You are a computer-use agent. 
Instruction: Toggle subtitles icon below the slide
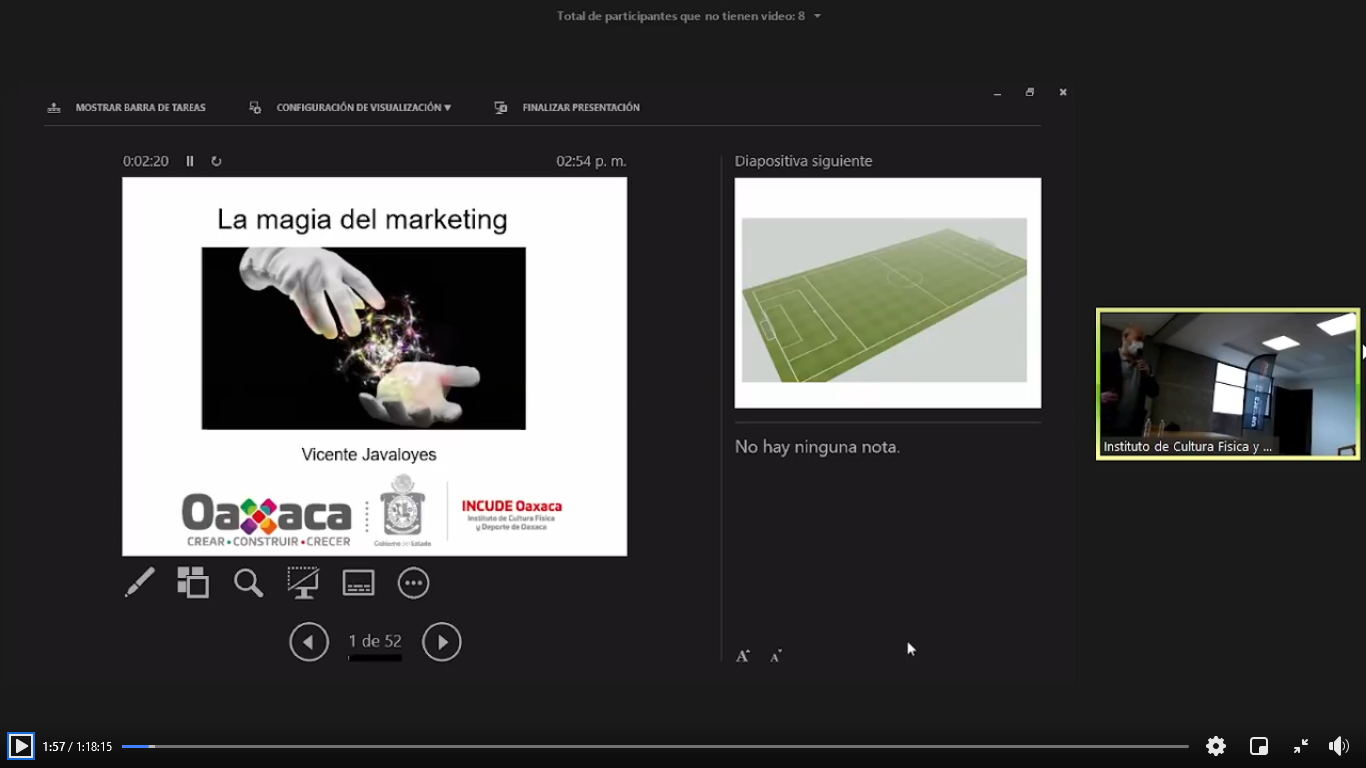pos(358,582)
